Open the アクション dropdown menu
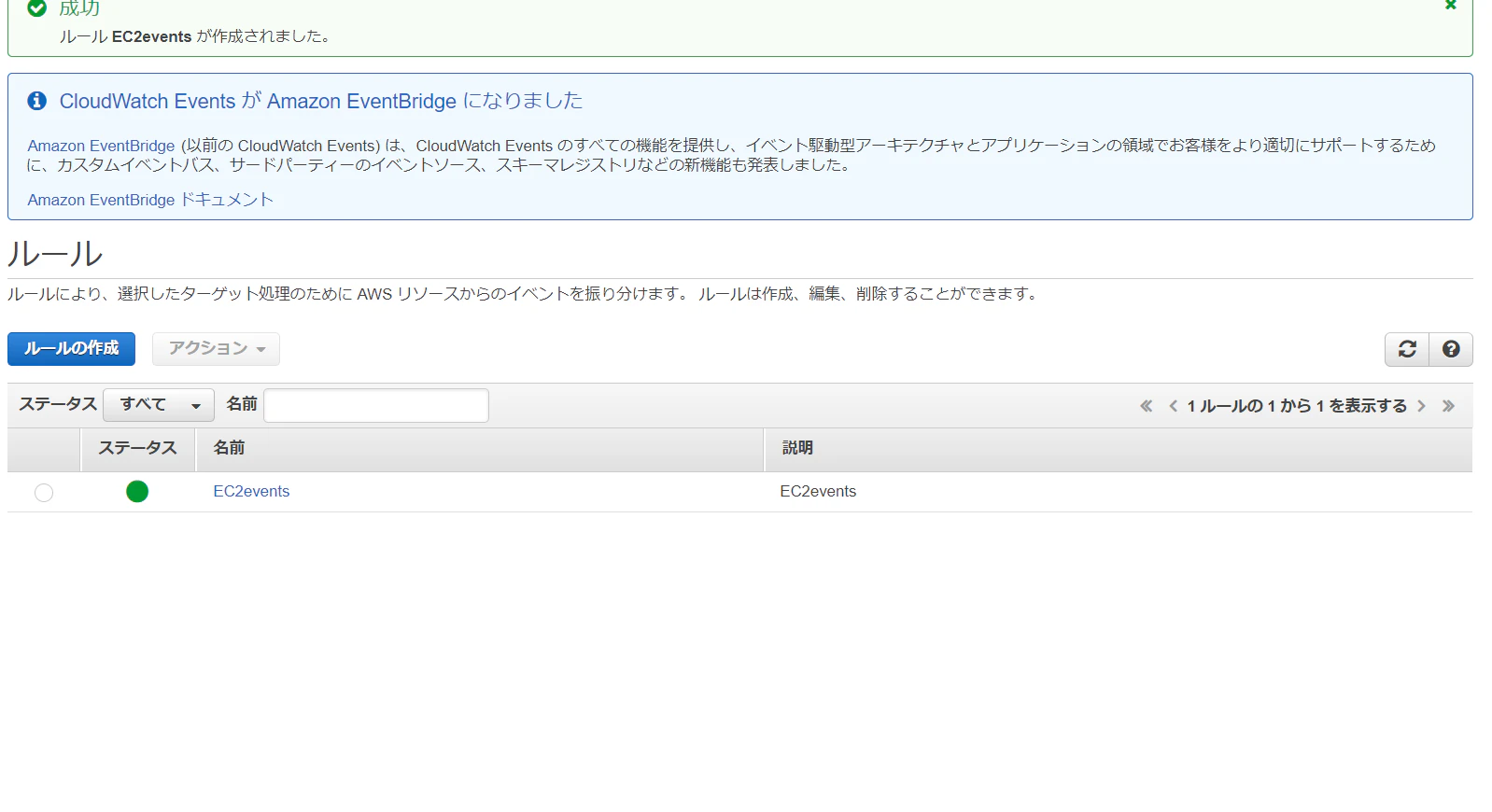 click(216, 349)
